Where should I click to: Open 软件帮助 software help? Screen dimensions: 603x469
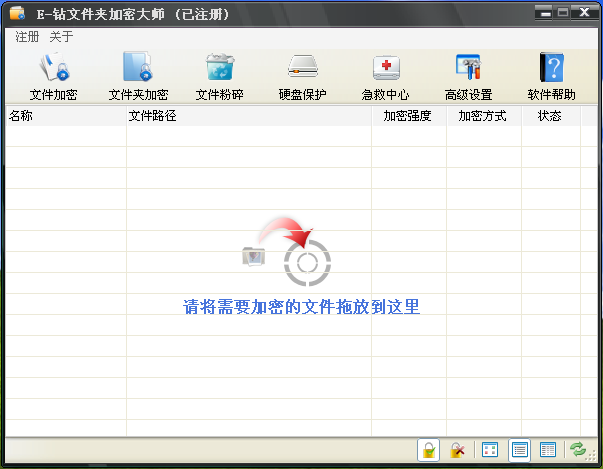point(551,77)
